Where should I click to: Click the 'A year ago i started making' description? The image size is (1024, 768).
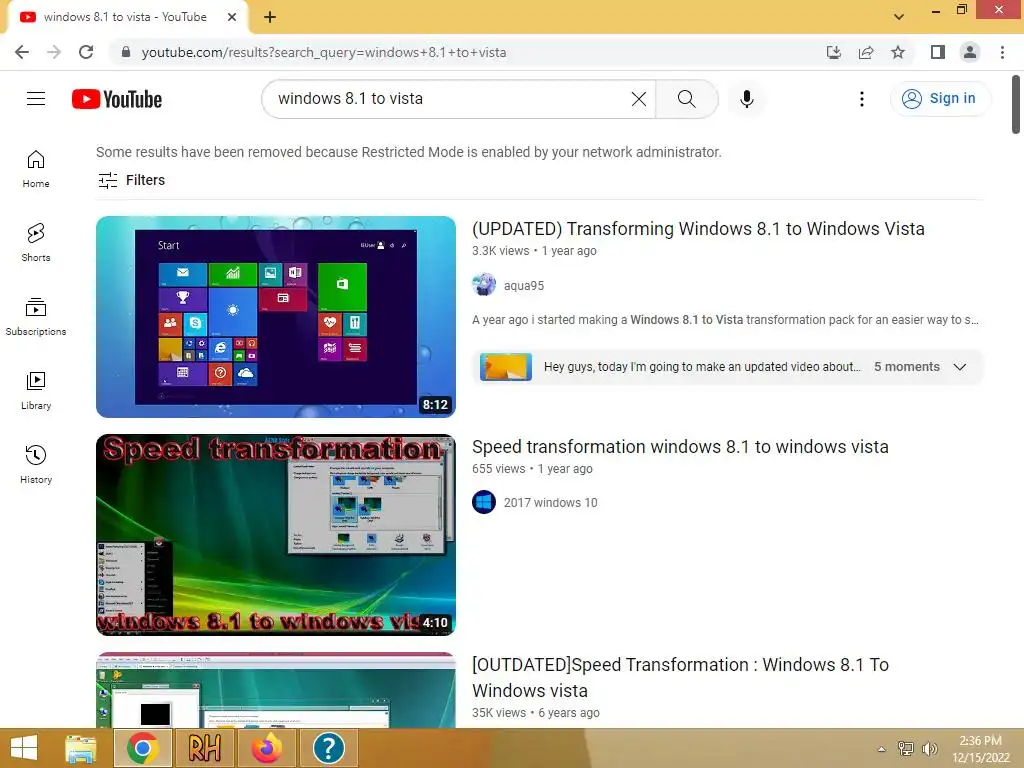pyautogui.click(x=725, y=320)
